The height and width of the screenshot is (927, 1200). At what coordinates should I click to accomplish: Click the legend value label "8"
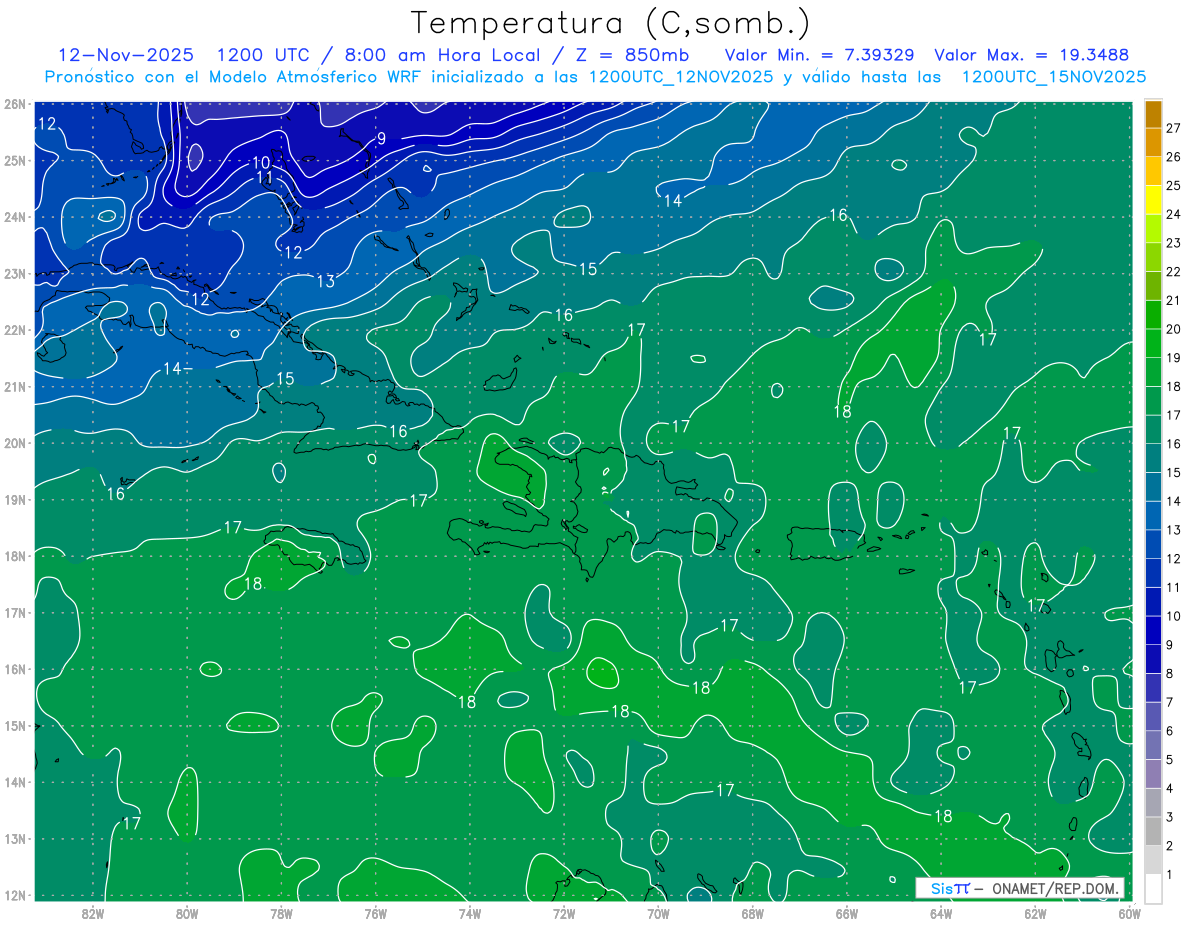click(1169, 673)
